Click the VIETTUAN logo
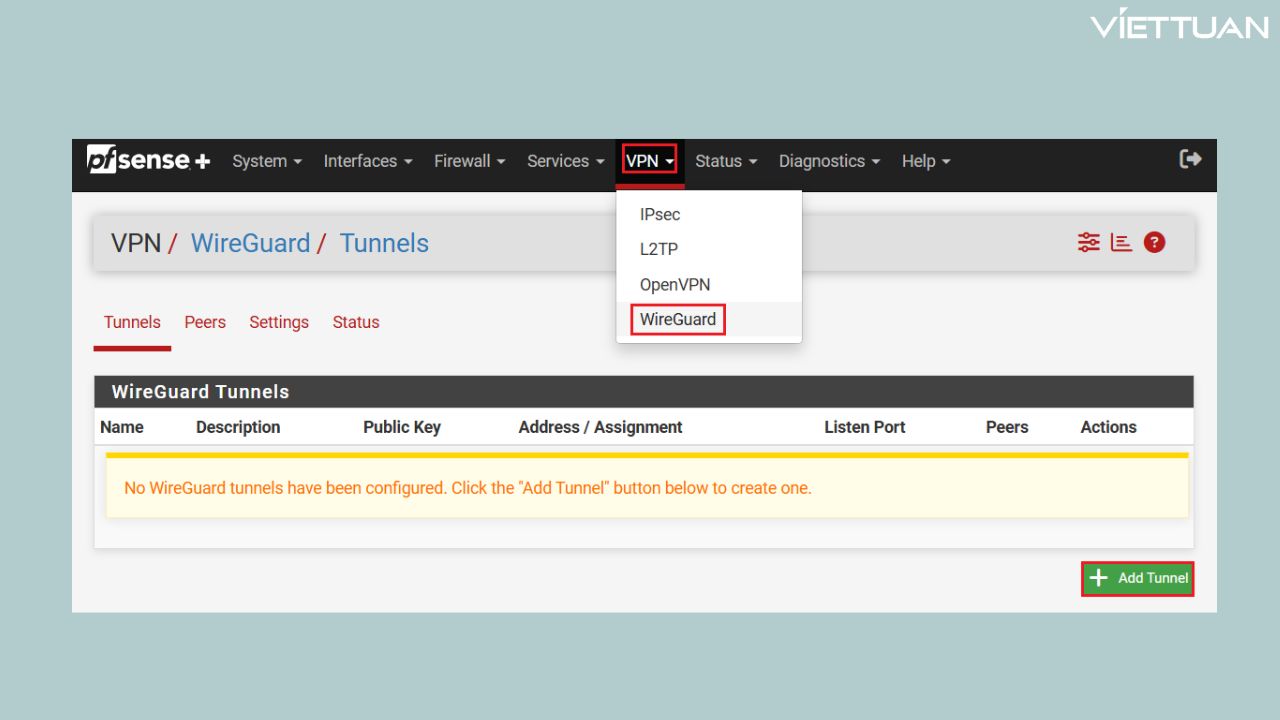The height and width of the screenshot is (720, 1280). [1180, 26]
